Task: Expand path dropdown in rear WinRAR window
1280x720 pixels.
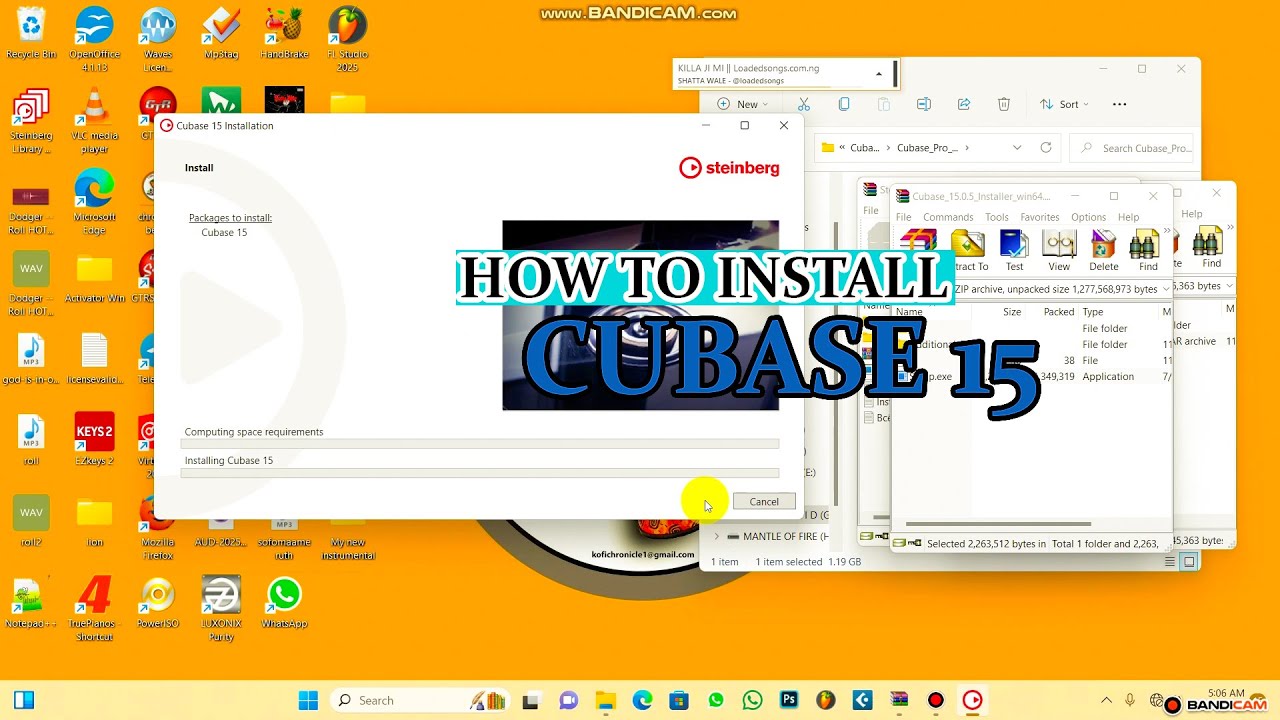Action: (x=1229, y=286)
